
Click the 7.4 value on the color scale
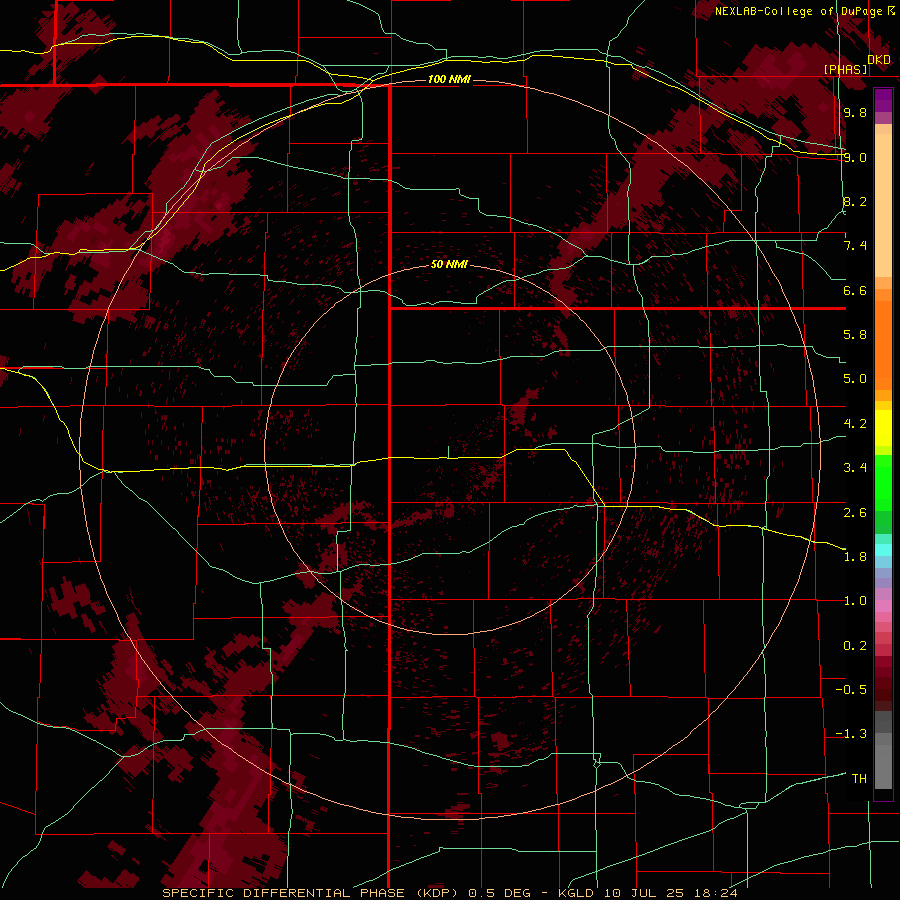coord(855,246)
